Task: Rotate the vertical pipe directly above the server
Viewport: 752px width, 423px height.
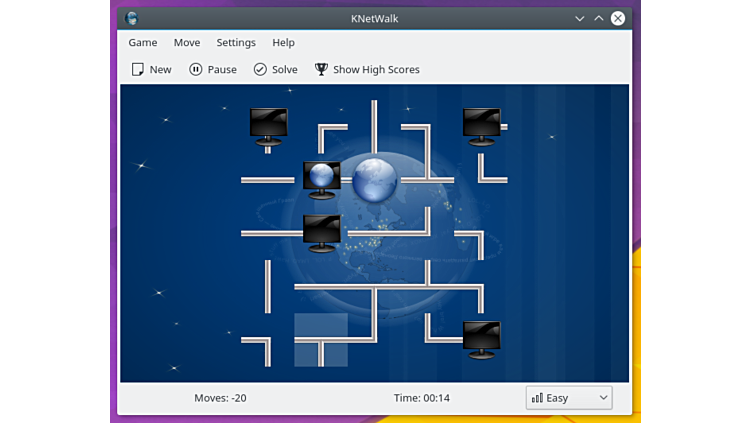Action: pyautogui.click(x=374, y=126)
